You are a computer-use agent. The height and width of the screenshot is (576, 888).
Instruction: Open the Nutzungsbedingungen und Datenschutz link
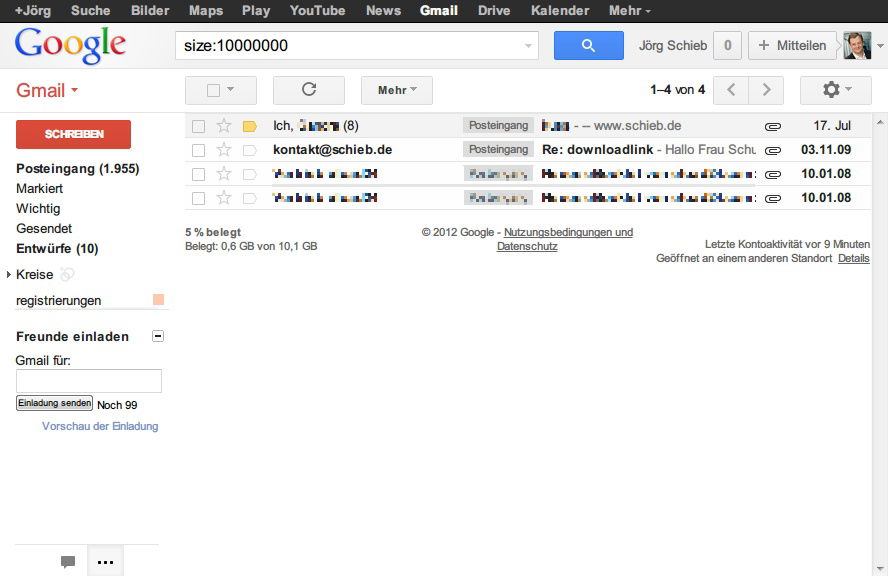tap(566, 239)
